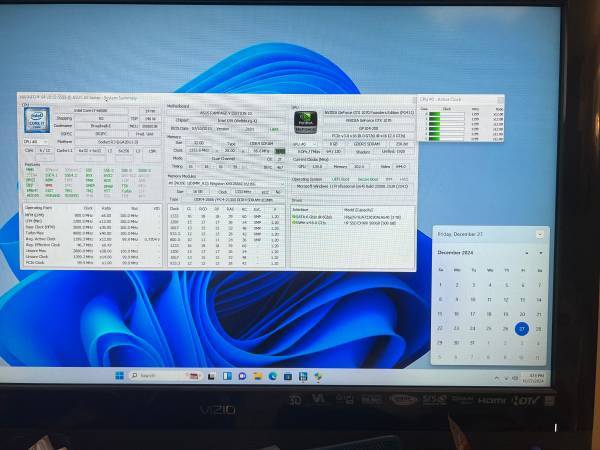Click the UEFI Boot label
This screenshot has height=450, width=600.
pos(340,179)
